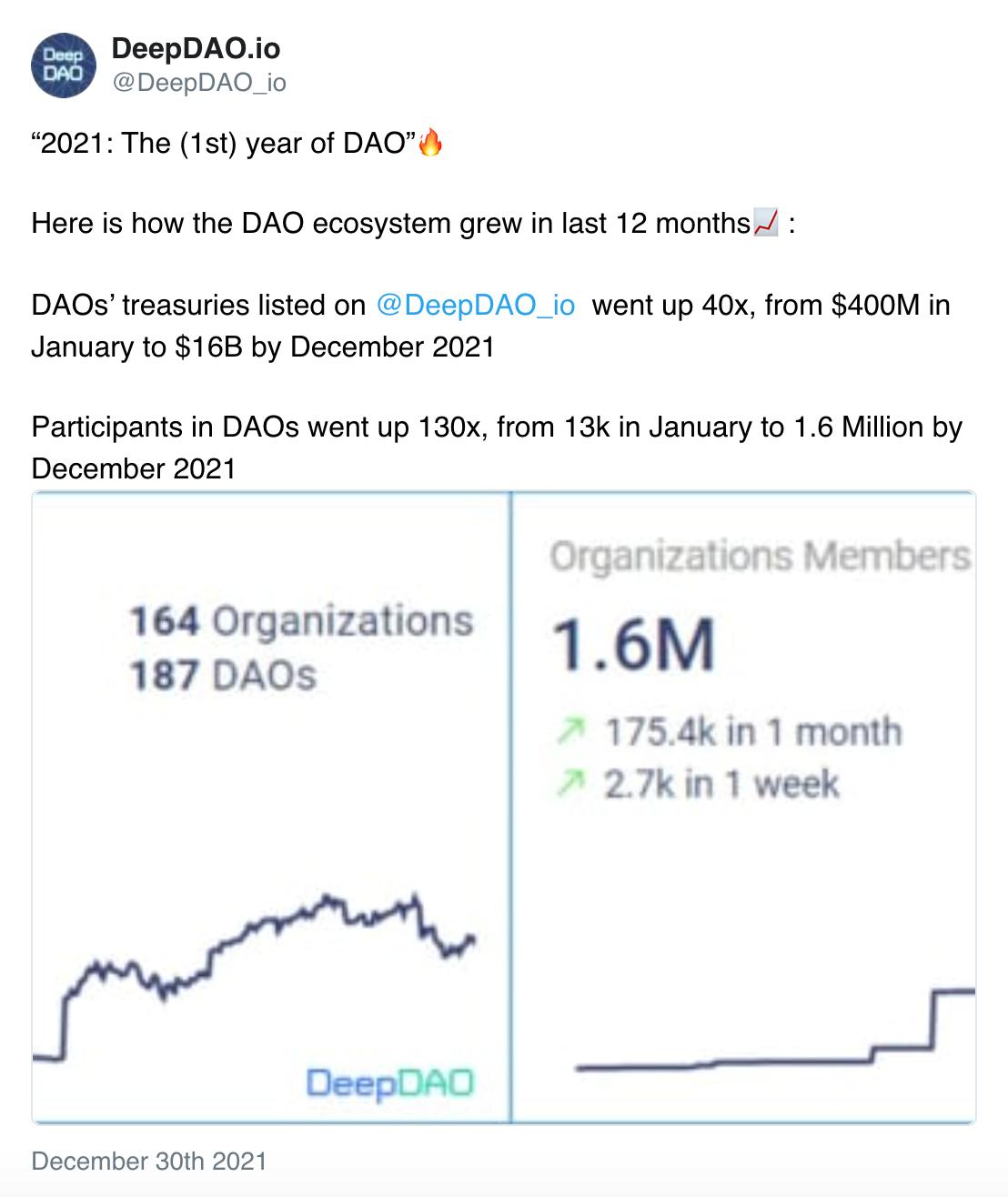
Task: Click the '2.7k in 1 week' text
Action: tap(721, 783)
